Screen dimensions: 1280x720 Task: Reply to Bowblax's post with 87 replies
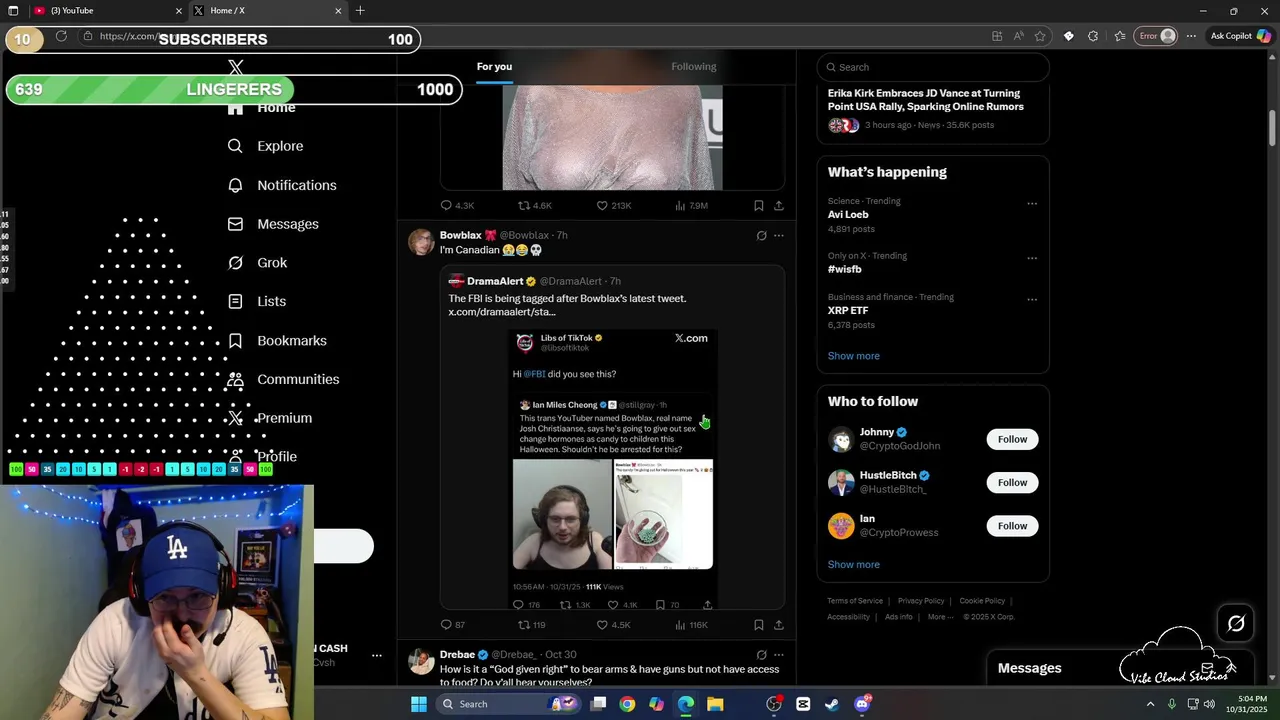tap(453, 625)
